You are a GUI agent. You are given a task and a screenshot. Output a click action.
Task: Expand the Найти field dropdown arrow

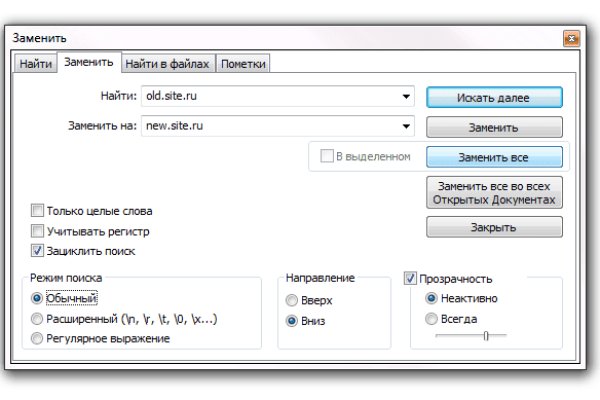pyautogui.click(x=407, y=97)
